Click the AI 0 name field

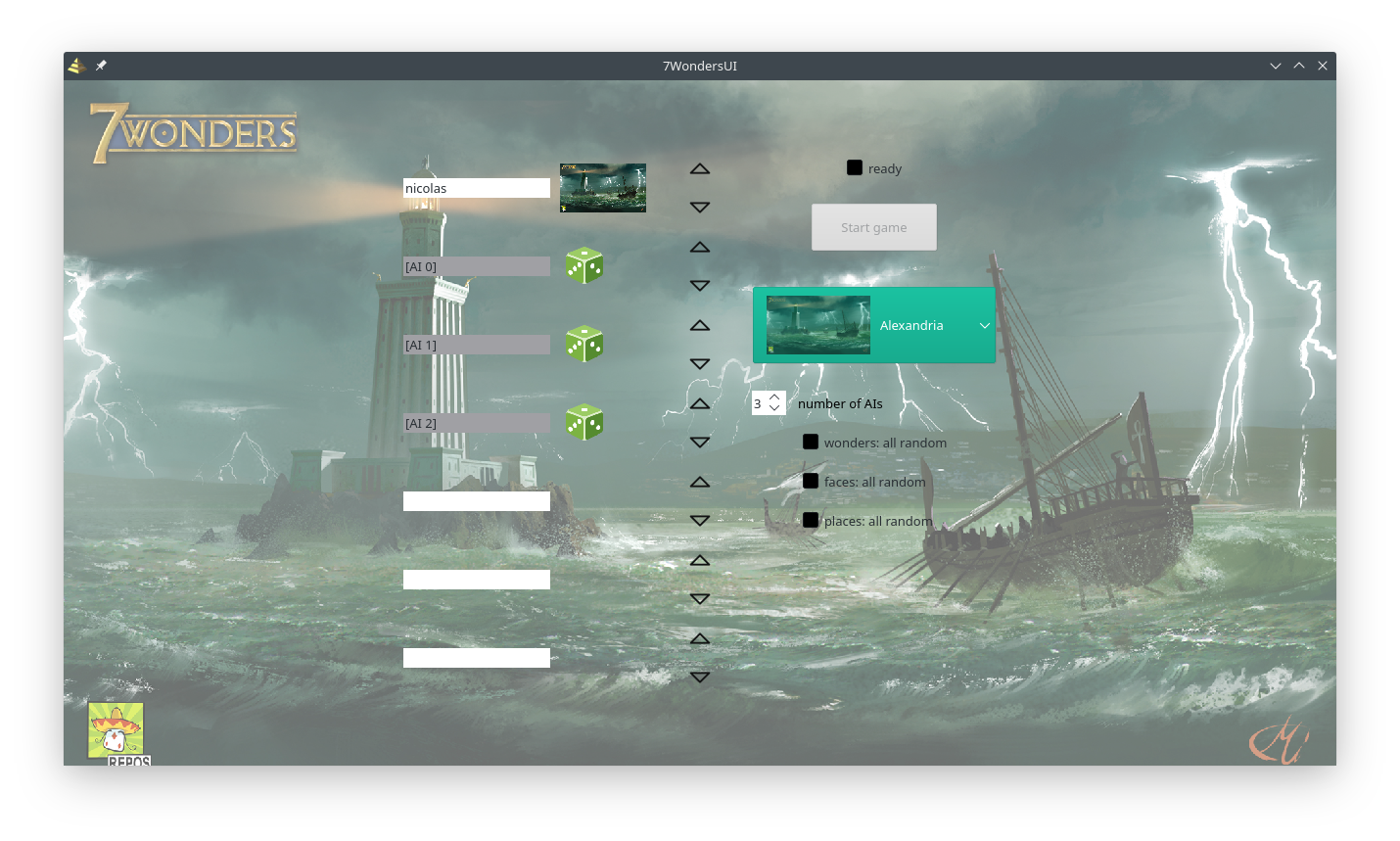pyautogui.click(x=477, y=266)
